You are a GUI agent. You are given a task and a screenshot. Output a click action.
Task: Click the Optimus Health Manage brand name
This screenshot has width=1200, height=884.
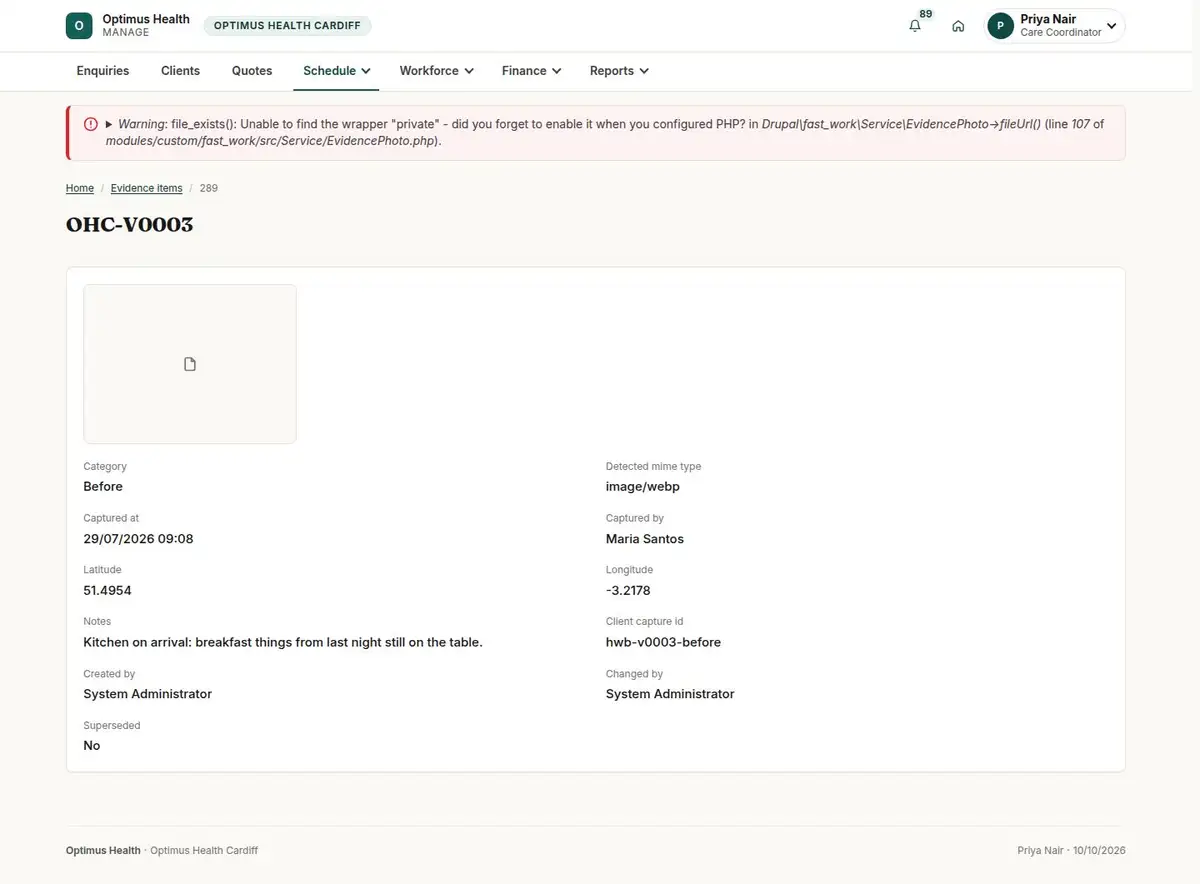(146, 26)
